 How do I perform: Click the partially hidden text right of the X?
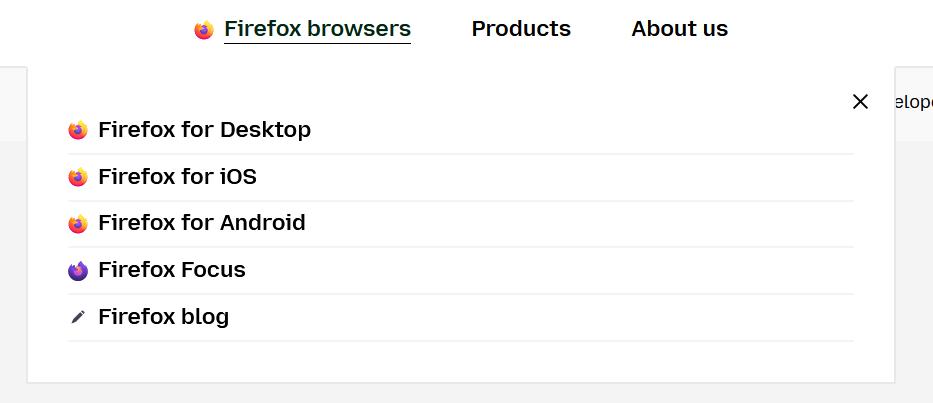coord(914,102)
